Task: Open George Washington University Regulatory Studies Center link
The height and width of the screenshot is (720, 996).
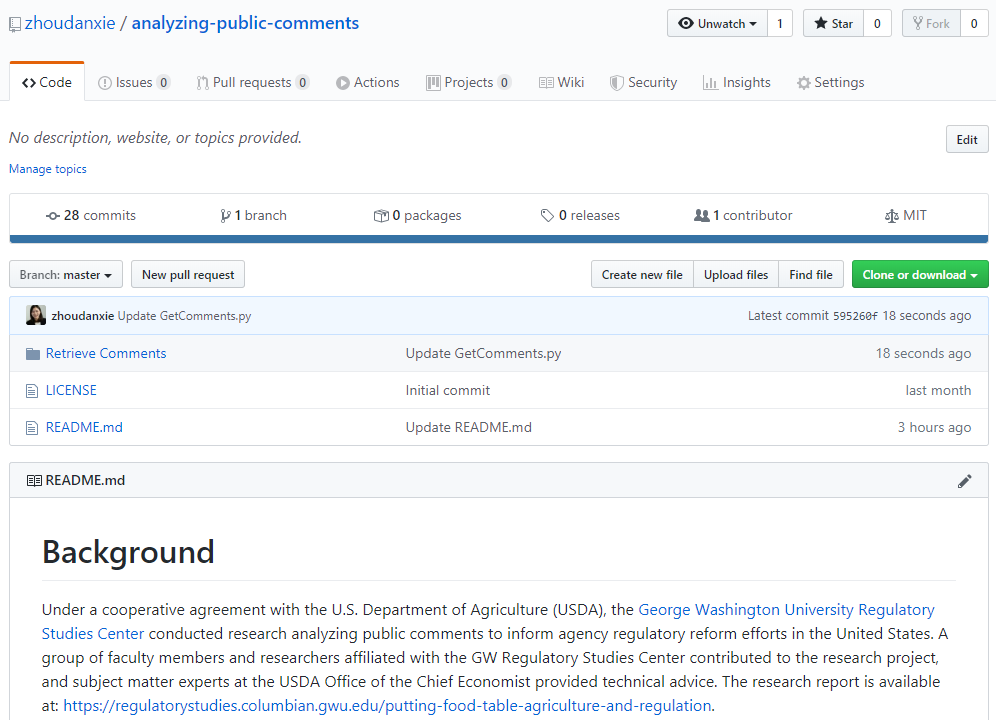Action: pos(488,622)
